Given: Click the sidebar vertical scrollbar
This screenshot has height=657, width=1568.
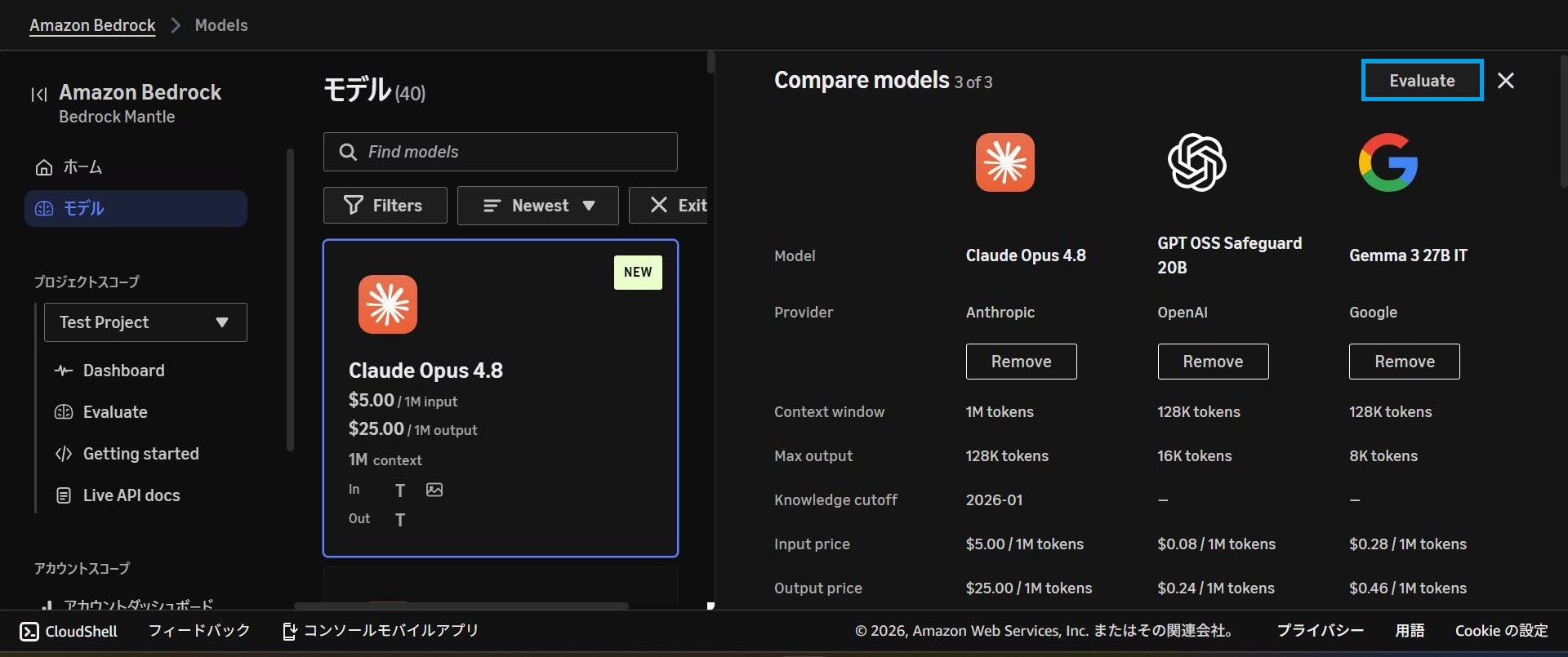Looking at the screenshot, I should point(290,300).
